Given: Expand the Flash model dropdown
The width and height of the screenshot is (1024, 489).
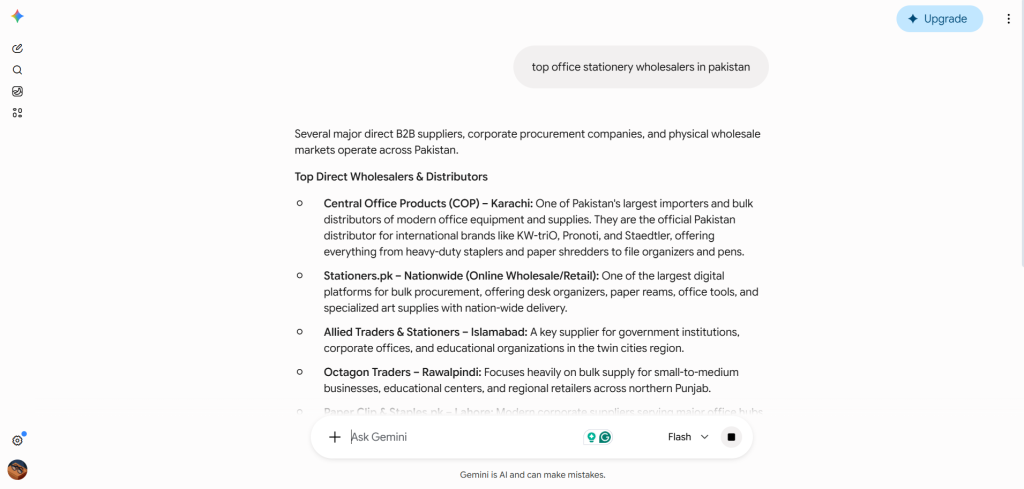Looking at the screenshot, I should [688, 437].
